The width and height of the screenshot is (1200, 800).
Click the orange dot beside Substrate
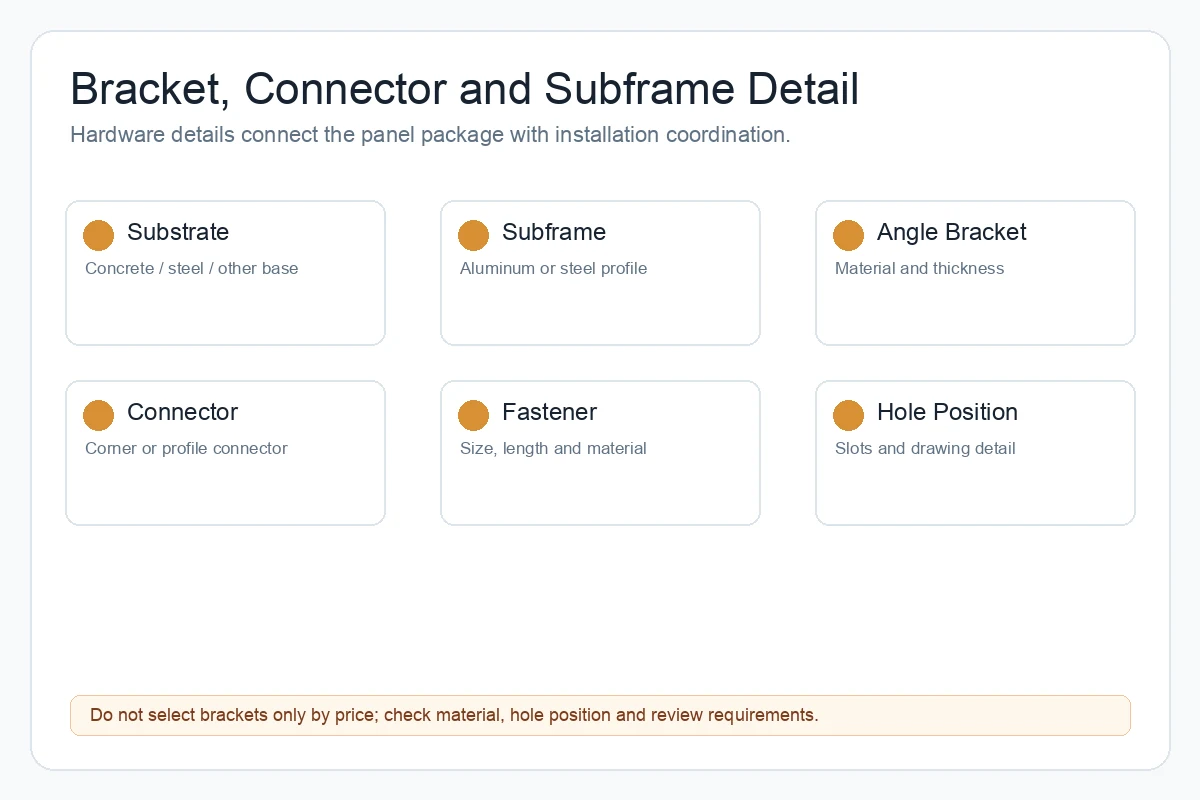(x=98, y=236)
